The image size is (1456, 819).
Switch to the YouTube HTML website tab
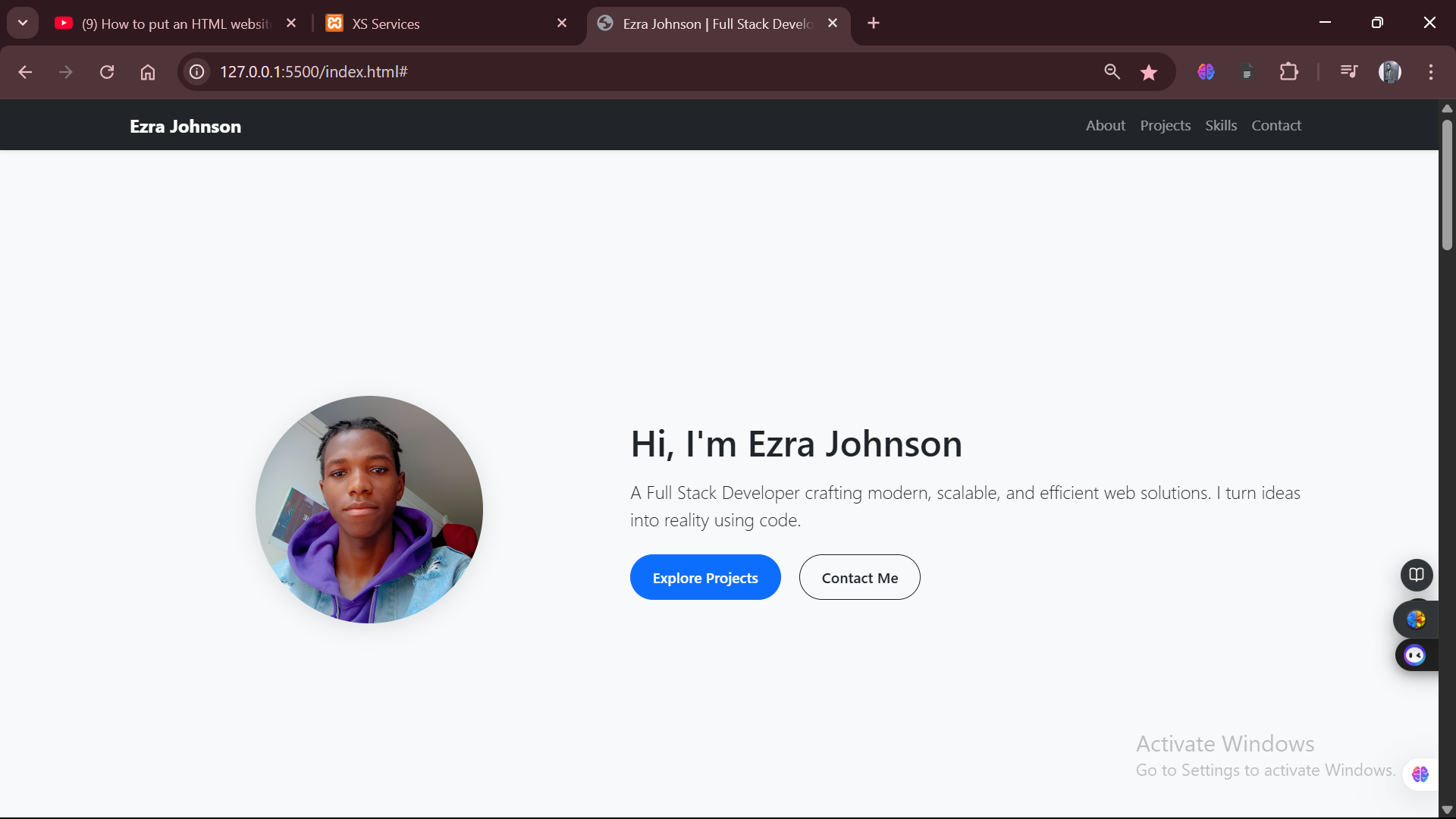pos(176,24)
